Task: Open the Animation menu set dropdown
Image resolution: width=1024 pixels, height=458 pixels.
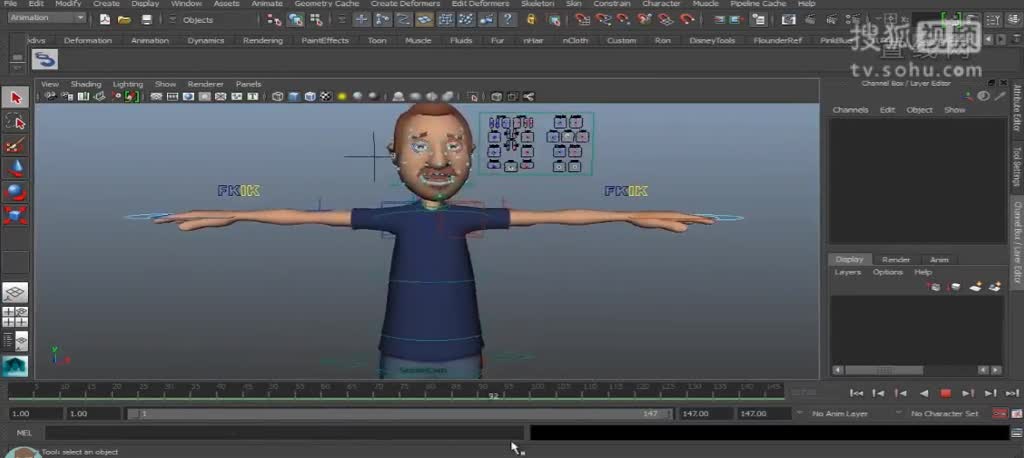Action: (x=46, y=18)
